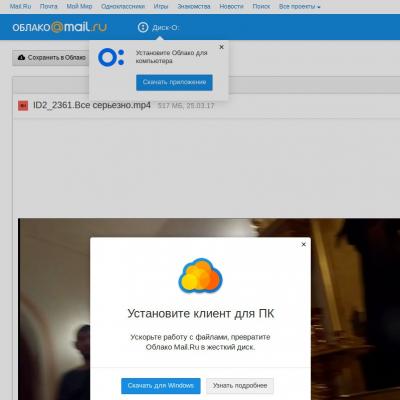Expand the Все проекты dropdown

(x=299, y=6)
